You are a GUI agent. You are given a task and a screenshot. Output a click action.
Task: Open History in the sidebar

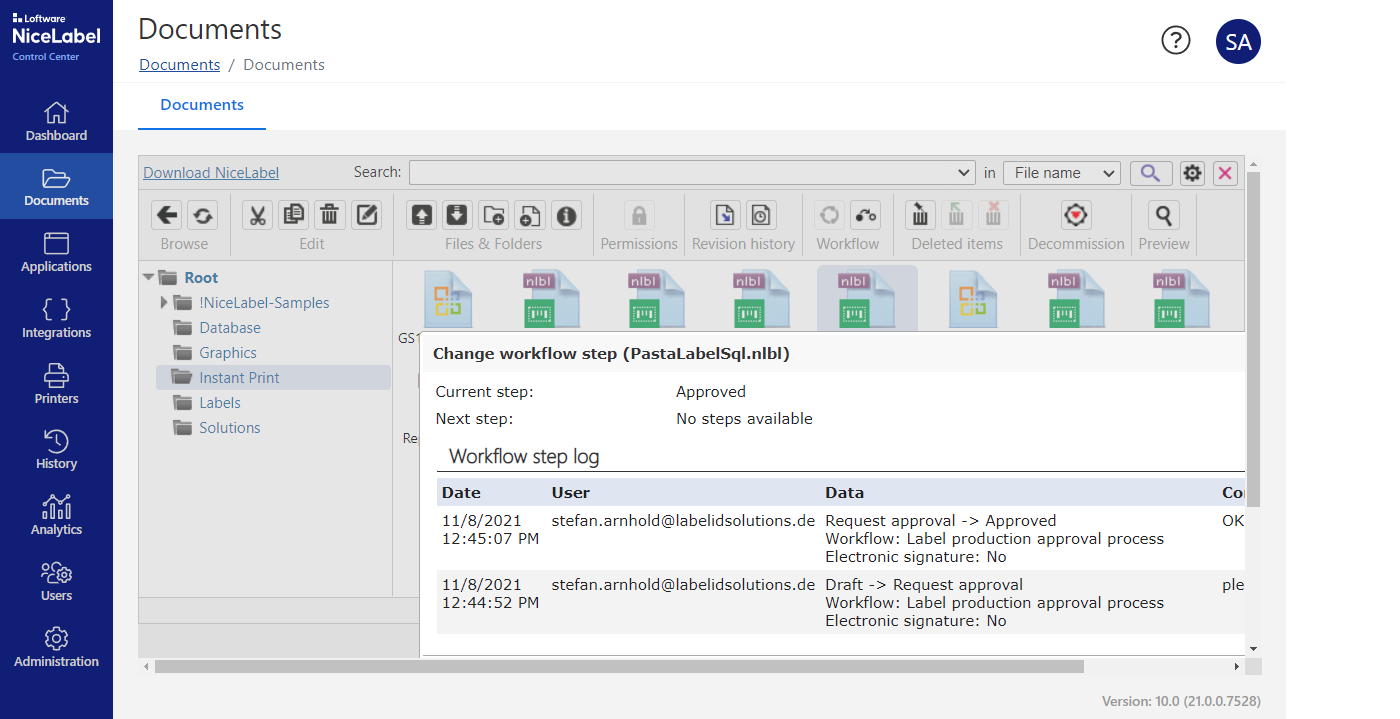point(56,450)
